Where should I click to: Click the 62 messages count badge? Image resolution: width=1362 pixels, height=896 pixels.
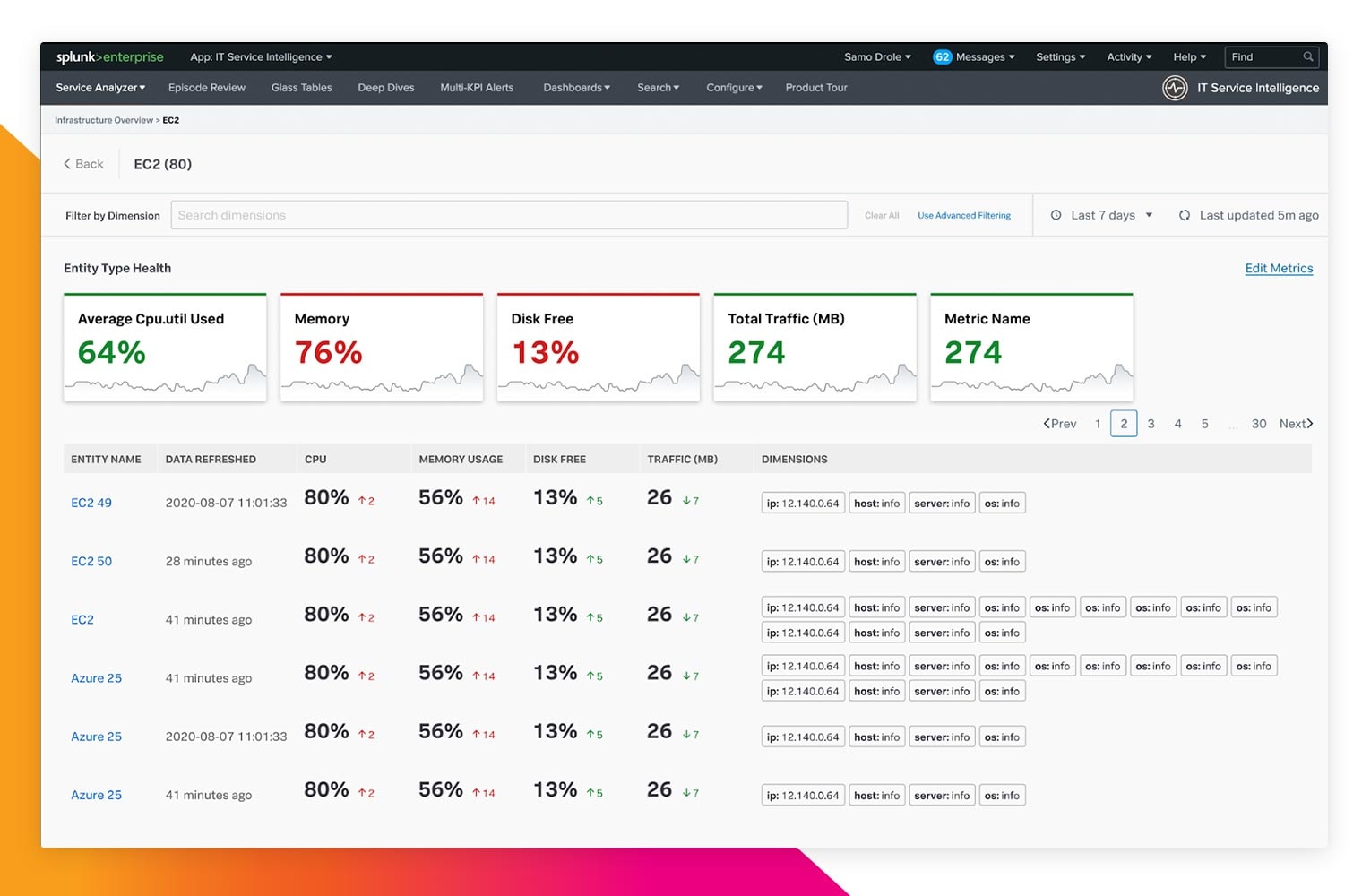(x=942, y=56)
